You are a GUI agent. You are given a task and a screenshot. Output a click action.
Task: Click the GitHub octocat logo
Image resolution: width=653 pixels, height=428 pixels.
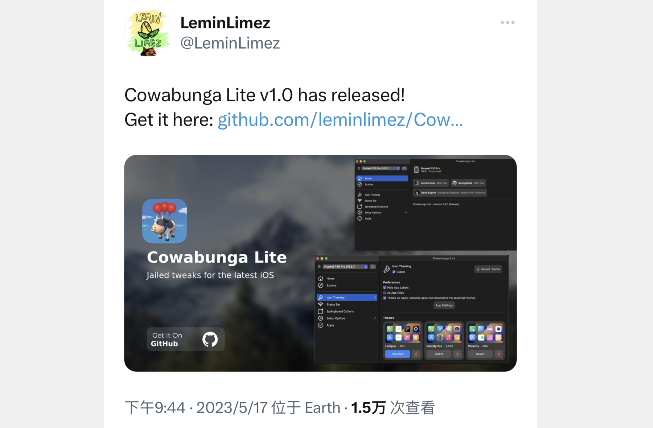pyautogui.click(x=210, y=339)
